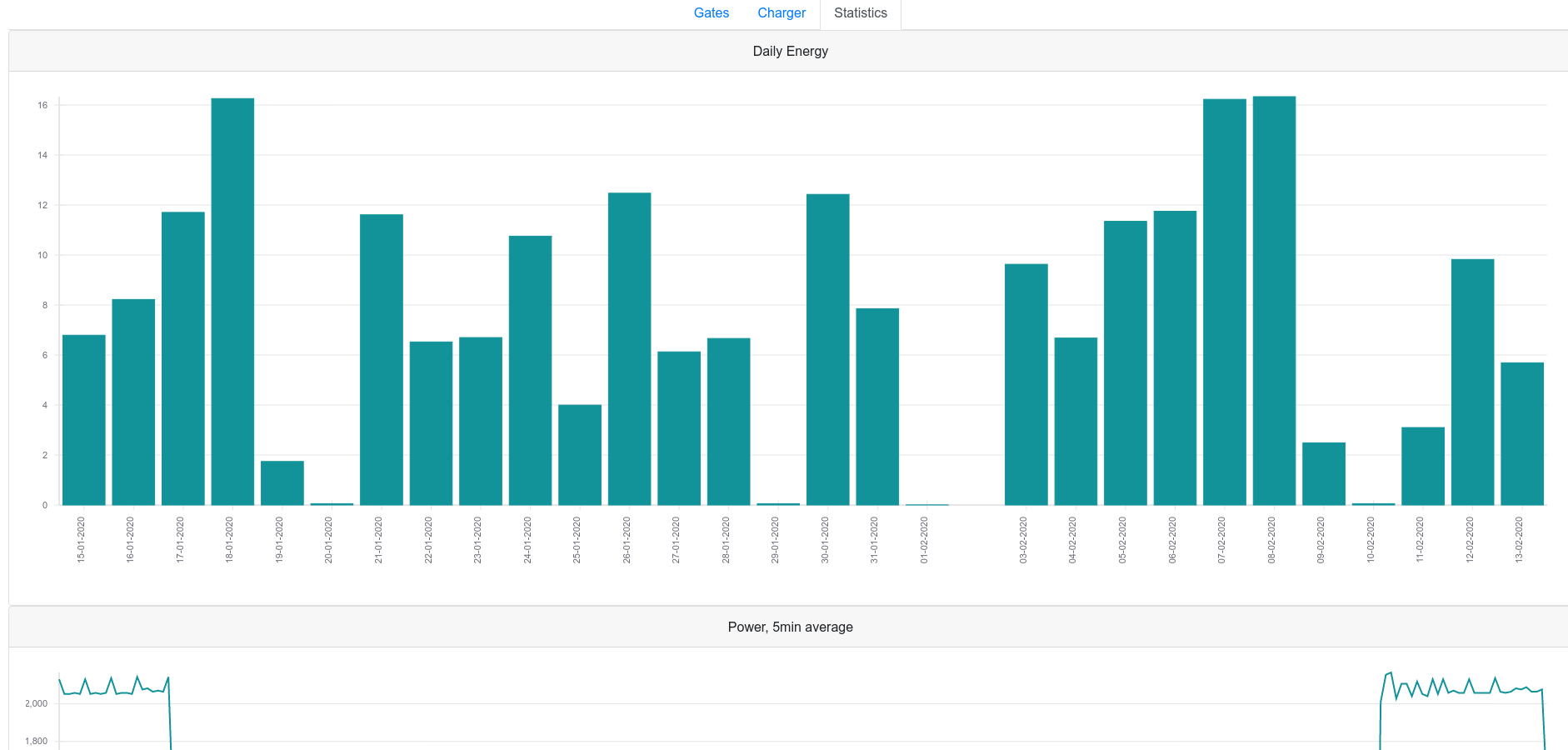Click the 13-02-2020 date label
The height and width of the screenshot is (750, 1568).
pyautogui.click(x=1519, y=540)
